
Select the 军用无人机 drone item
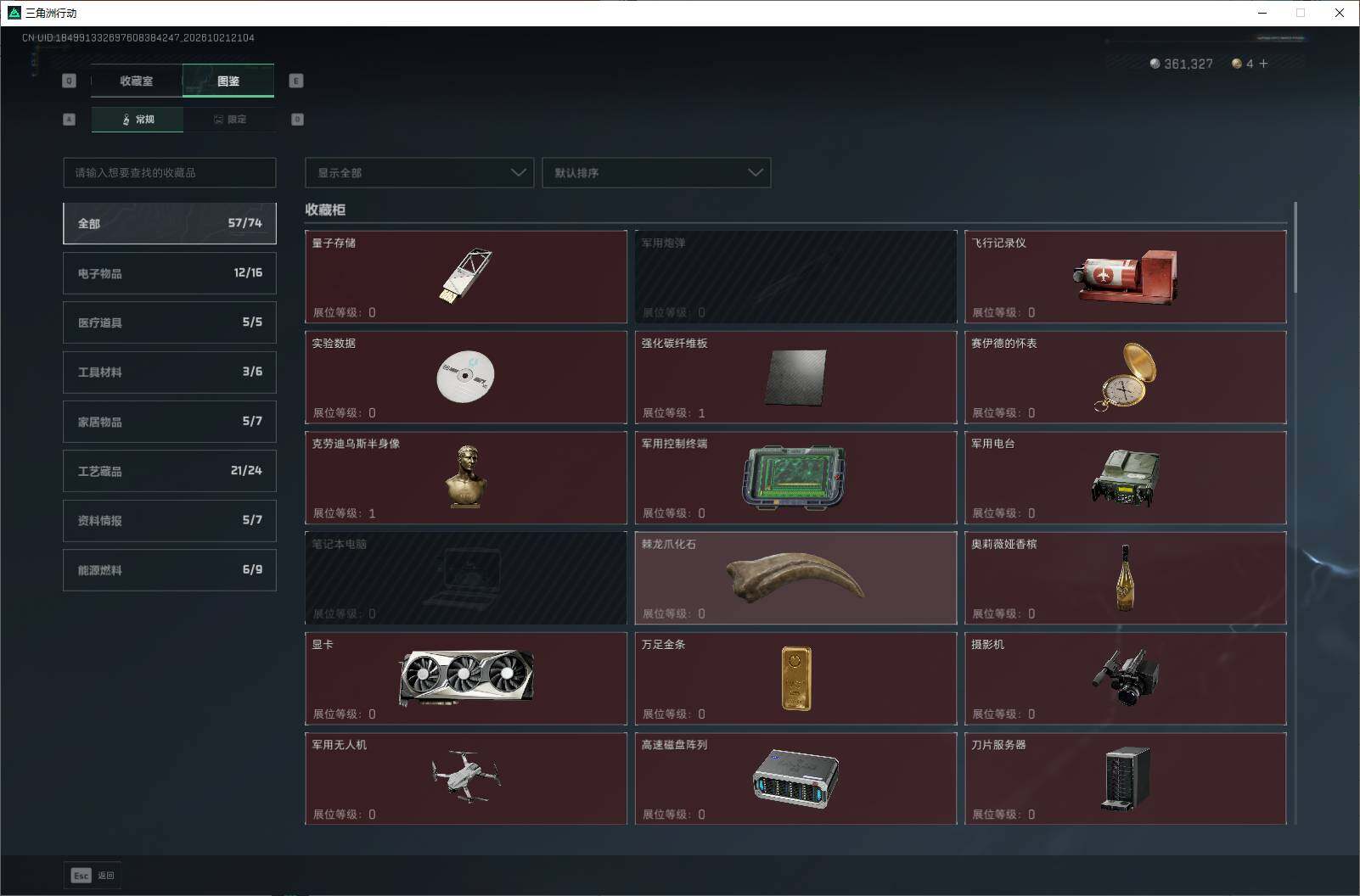coord(465,778)
